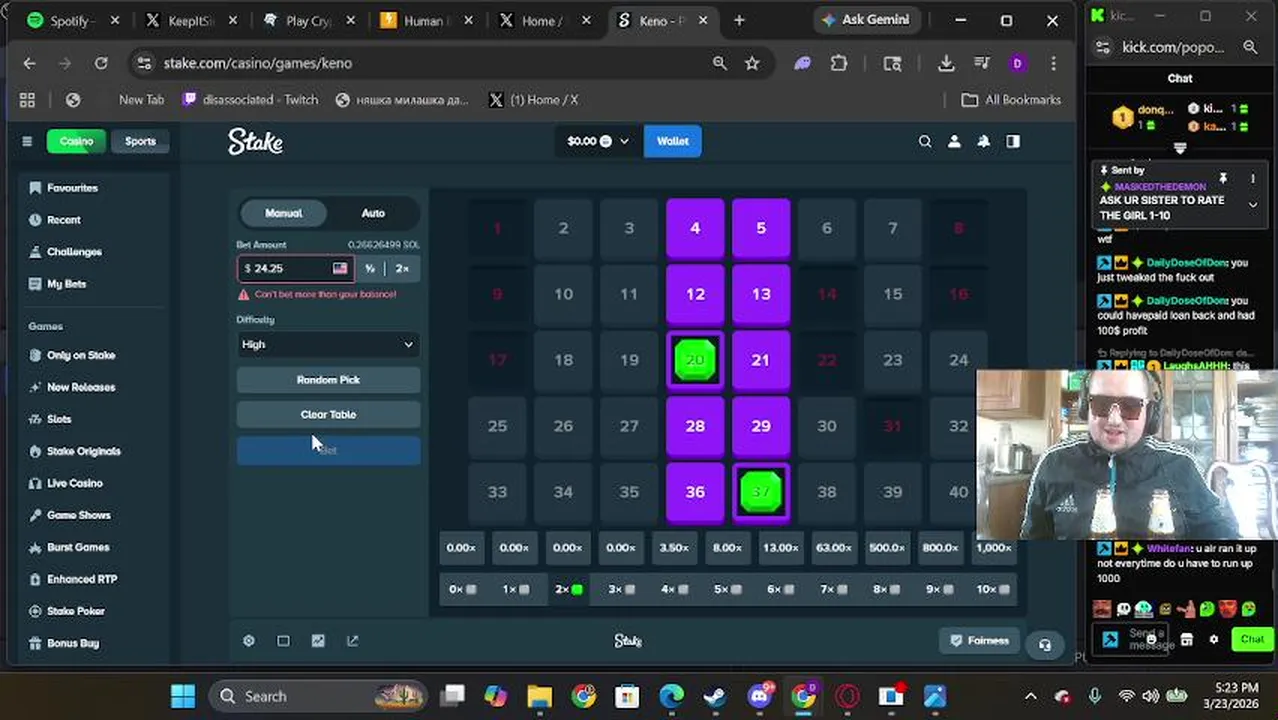1278x720 pixels.
Task: Toggle the Stake chat side panel icon
Action: (x=1013, y=142)
